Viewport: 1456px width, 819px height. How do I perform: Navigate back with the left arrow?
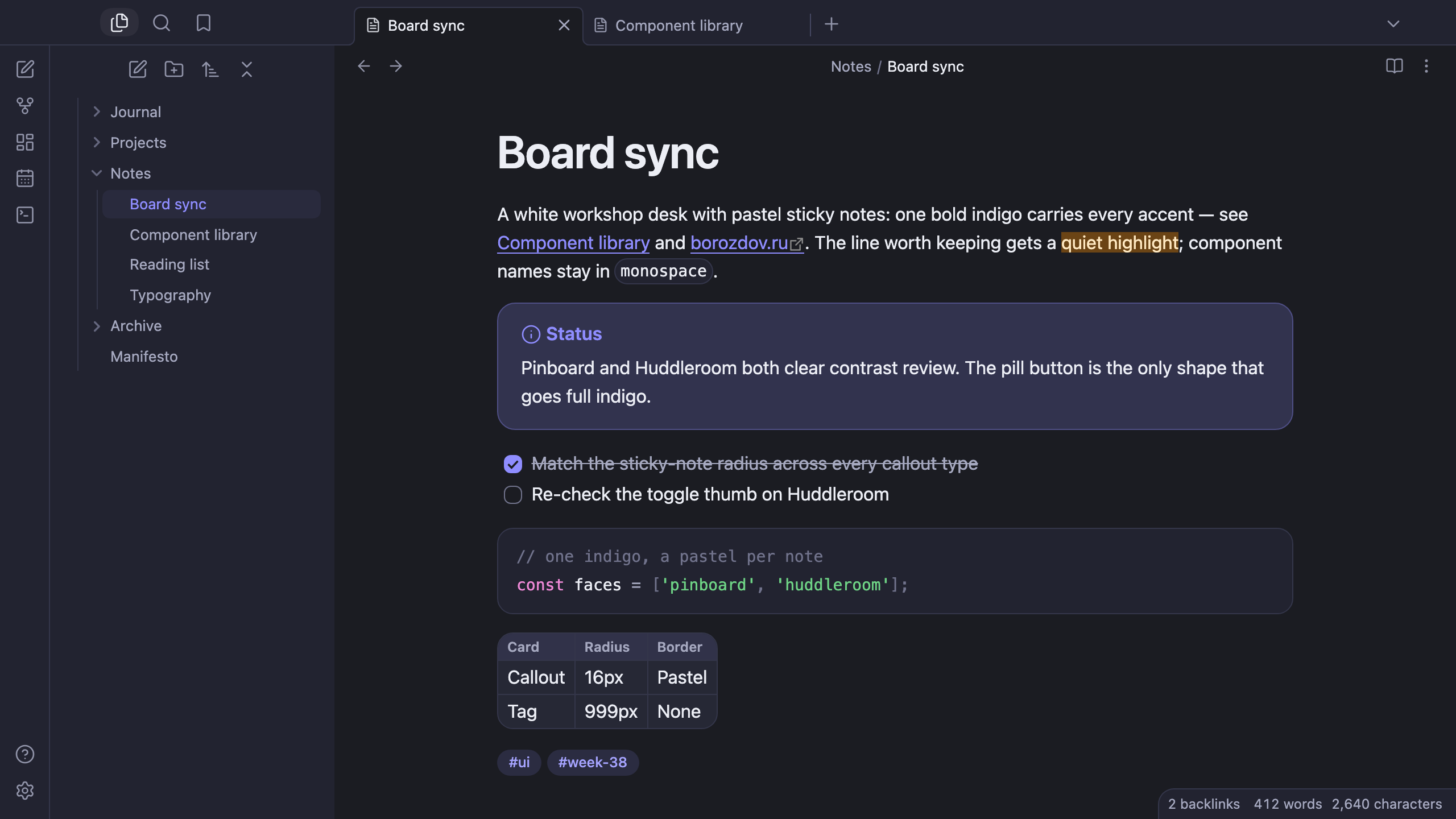[364, 66]
